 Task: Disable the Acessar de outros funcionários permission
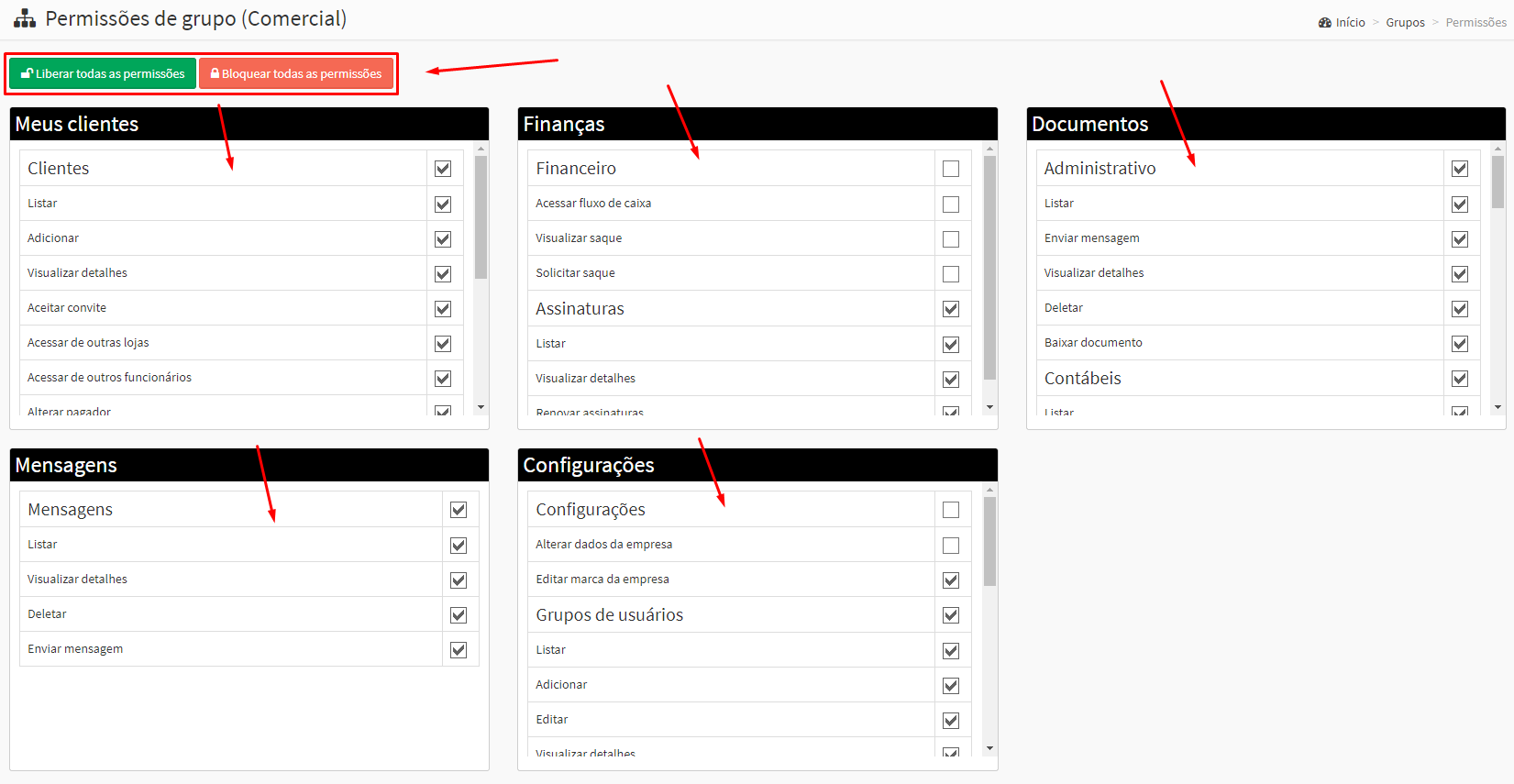click(x=443, y=379)
